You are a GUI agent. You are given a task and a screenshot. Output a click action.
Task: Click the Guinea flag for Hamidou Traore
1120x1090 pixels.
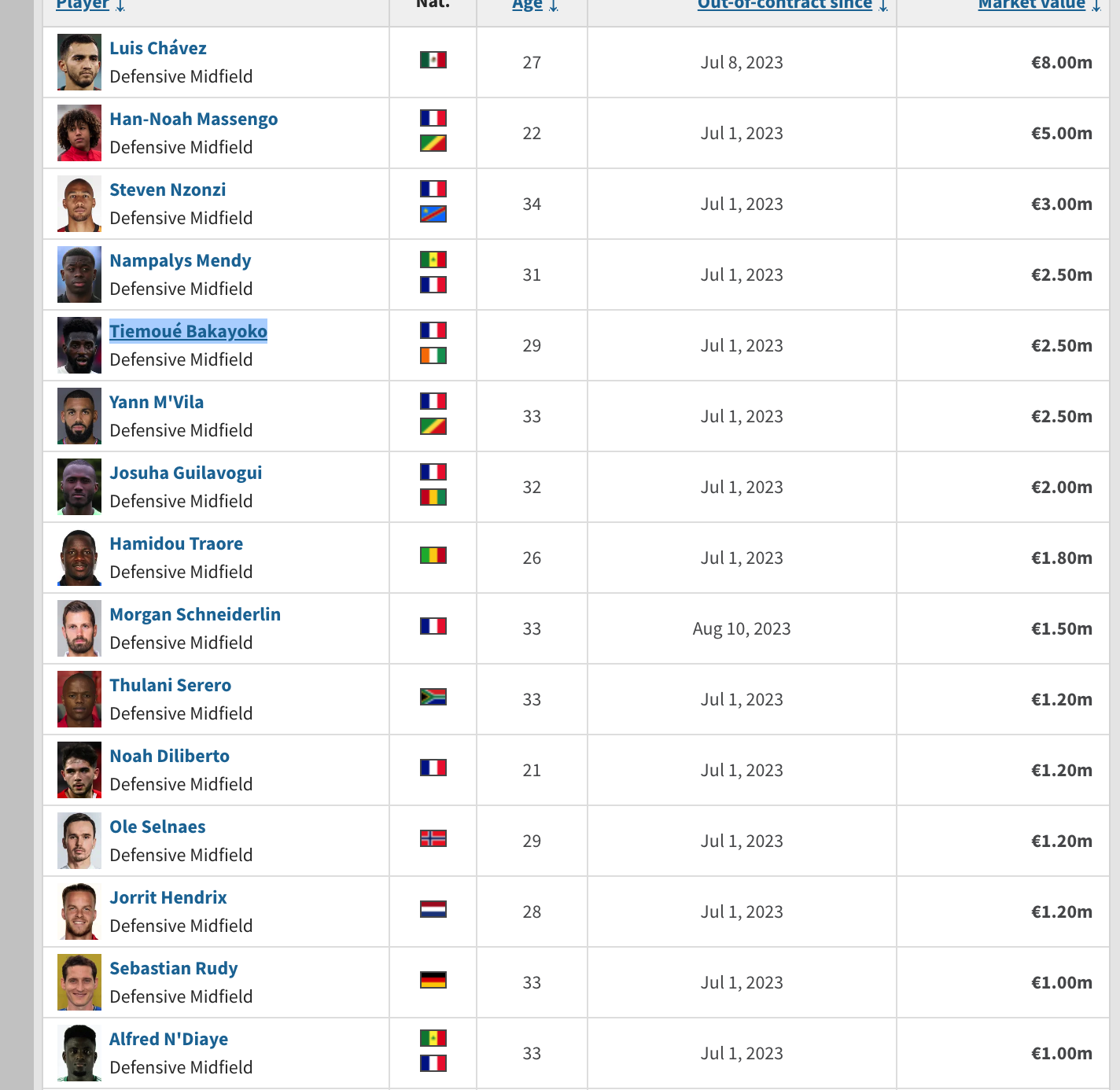tap(433, 555)
